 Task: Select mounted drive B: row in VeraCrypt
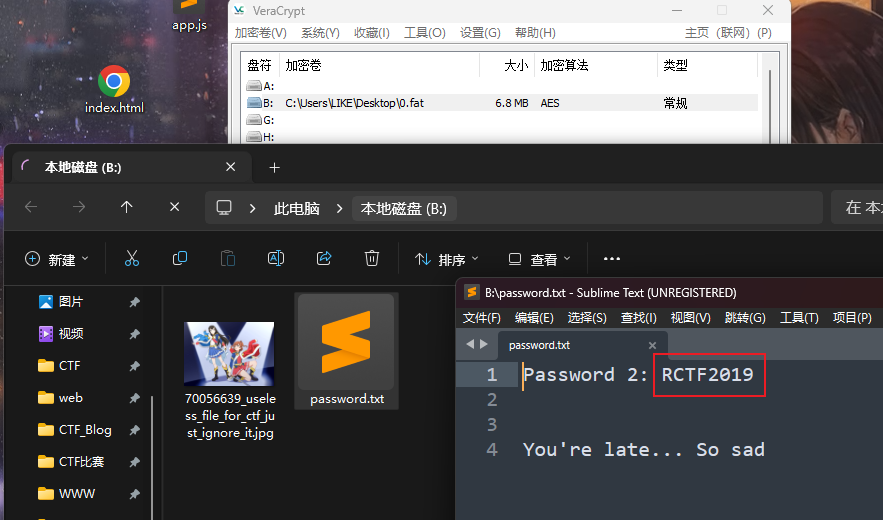coord(501,103)
